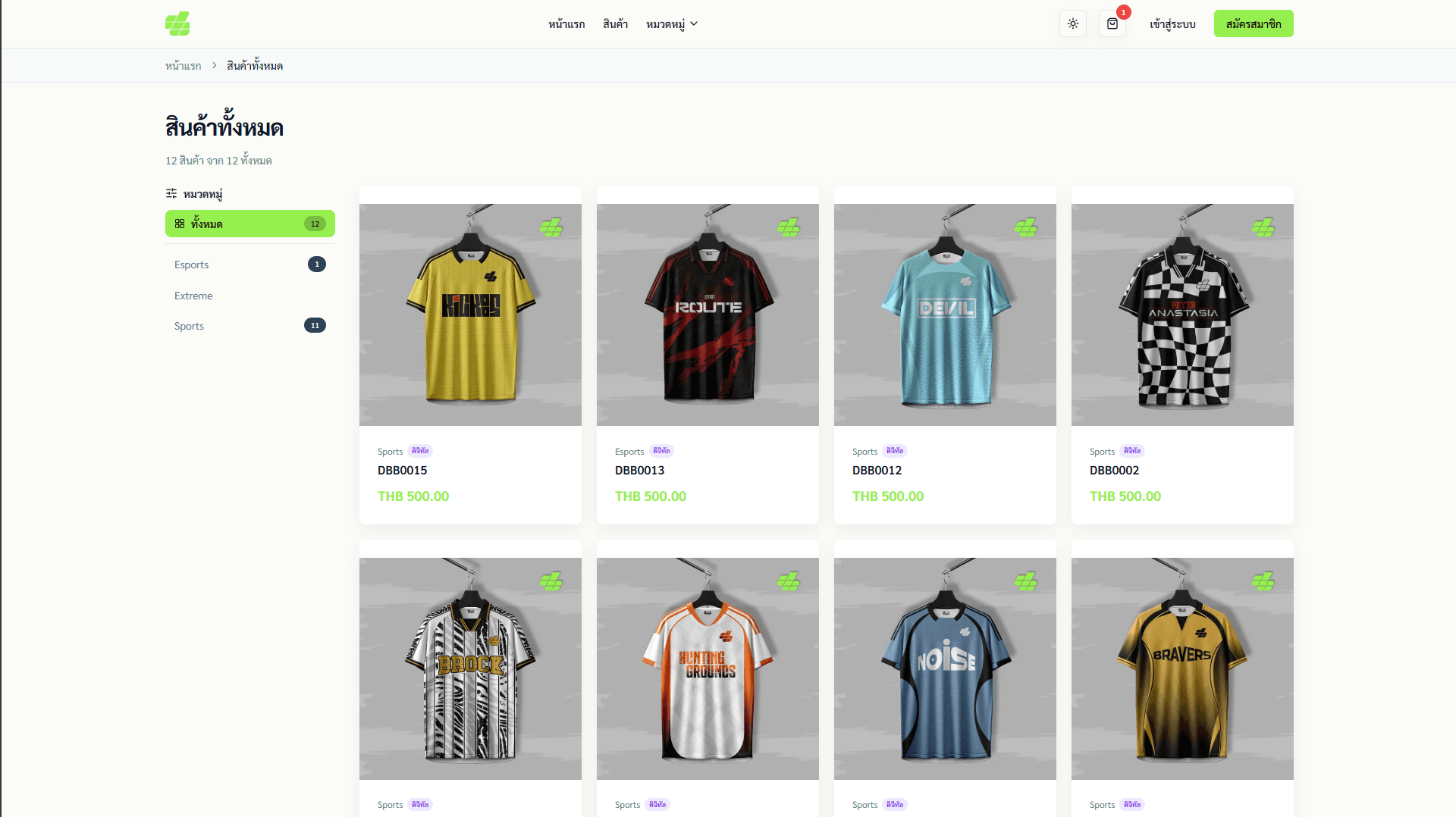This screenshot has height=817, width=1456.
Task: Click the Sports label under BRAVERS jersey
Action: coord(1103,805)
